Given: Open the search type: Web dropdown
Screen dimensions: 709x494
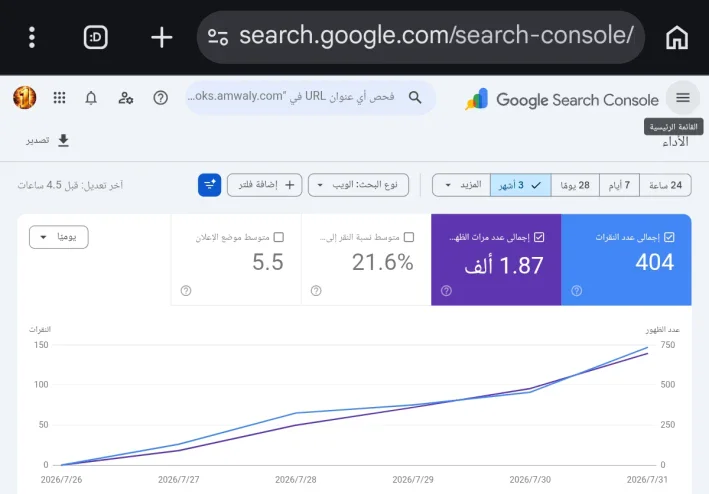Looking at the screenshot, I should pyautogui.click(x=359, y=185).
